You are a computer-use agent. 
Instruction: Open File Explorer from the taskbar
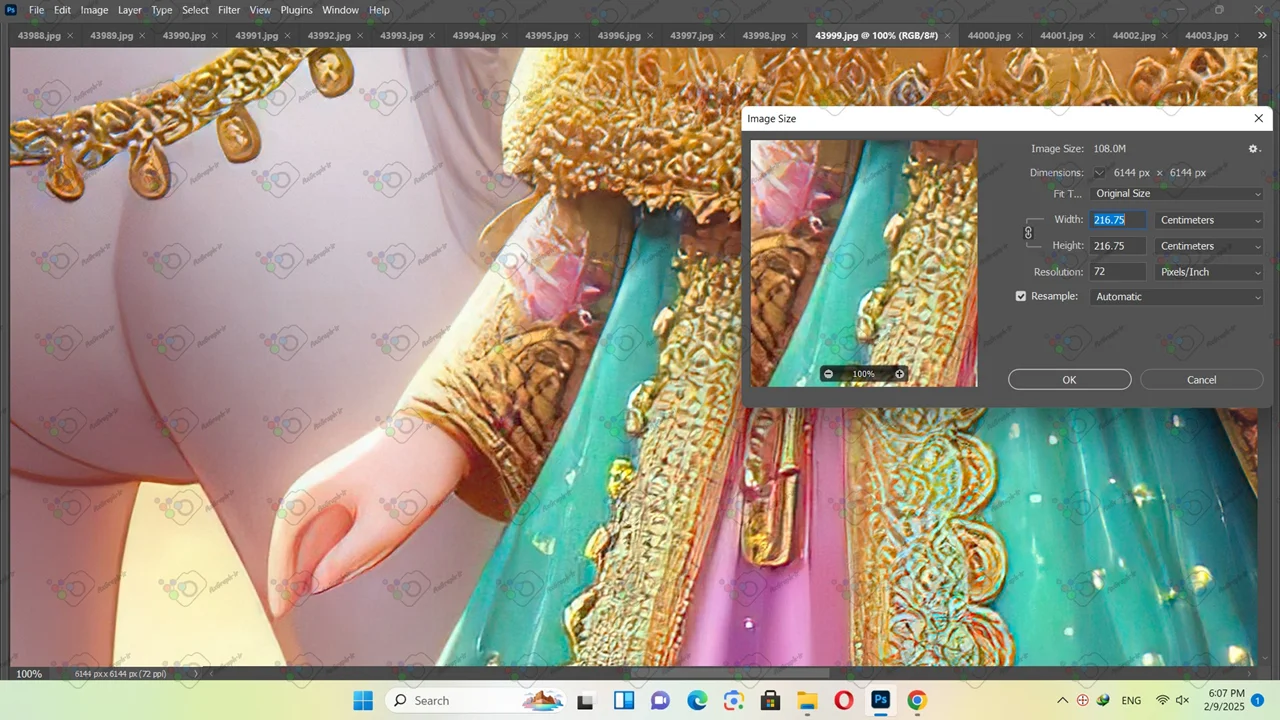point(806,700)
